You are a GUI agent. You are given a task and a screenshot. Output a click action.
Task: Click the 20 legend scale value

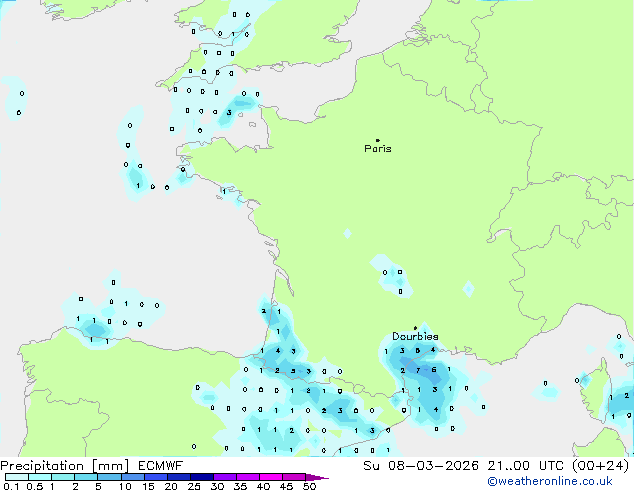[x=171, y=486]
